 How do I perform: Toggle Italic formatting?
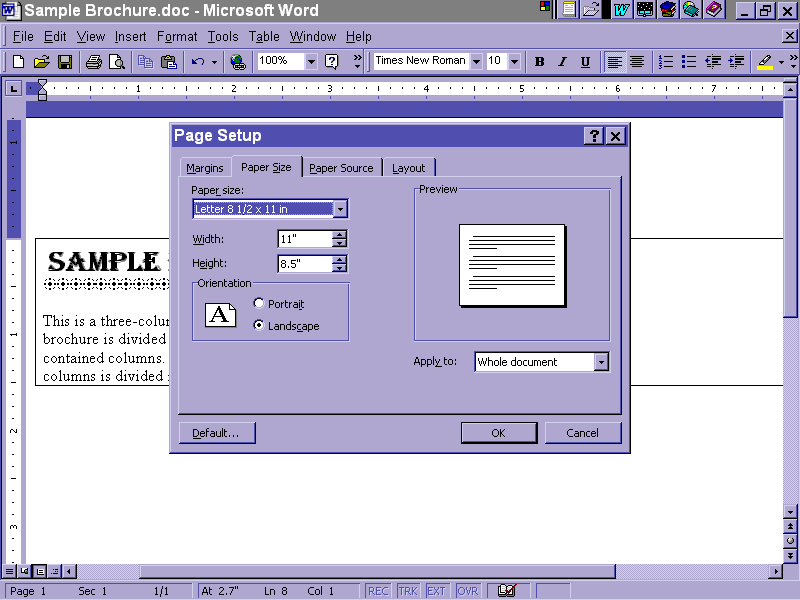(x=563, y=62)
